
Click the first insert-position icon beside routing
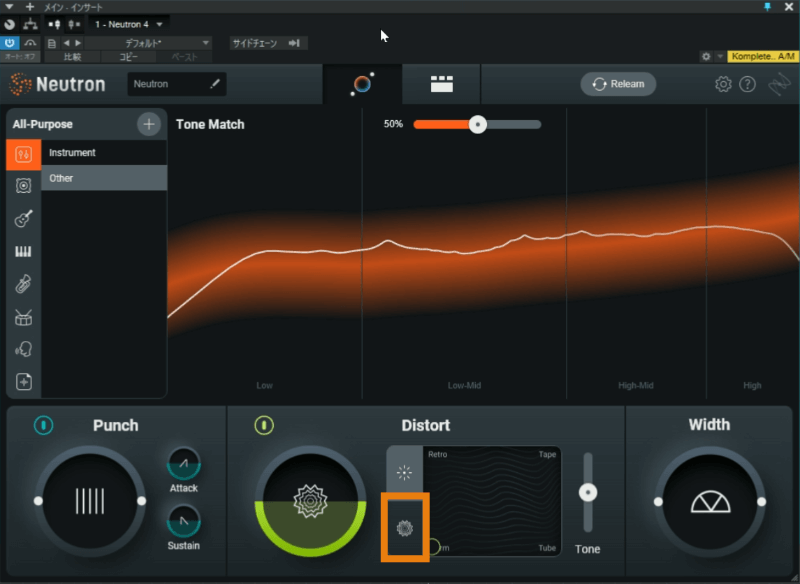point(54,24)
